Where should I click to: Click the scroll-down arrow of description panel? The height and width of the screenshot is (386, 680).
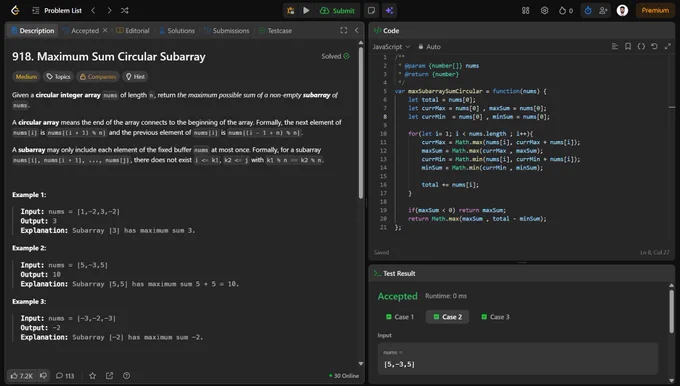[x=361, y=364]
